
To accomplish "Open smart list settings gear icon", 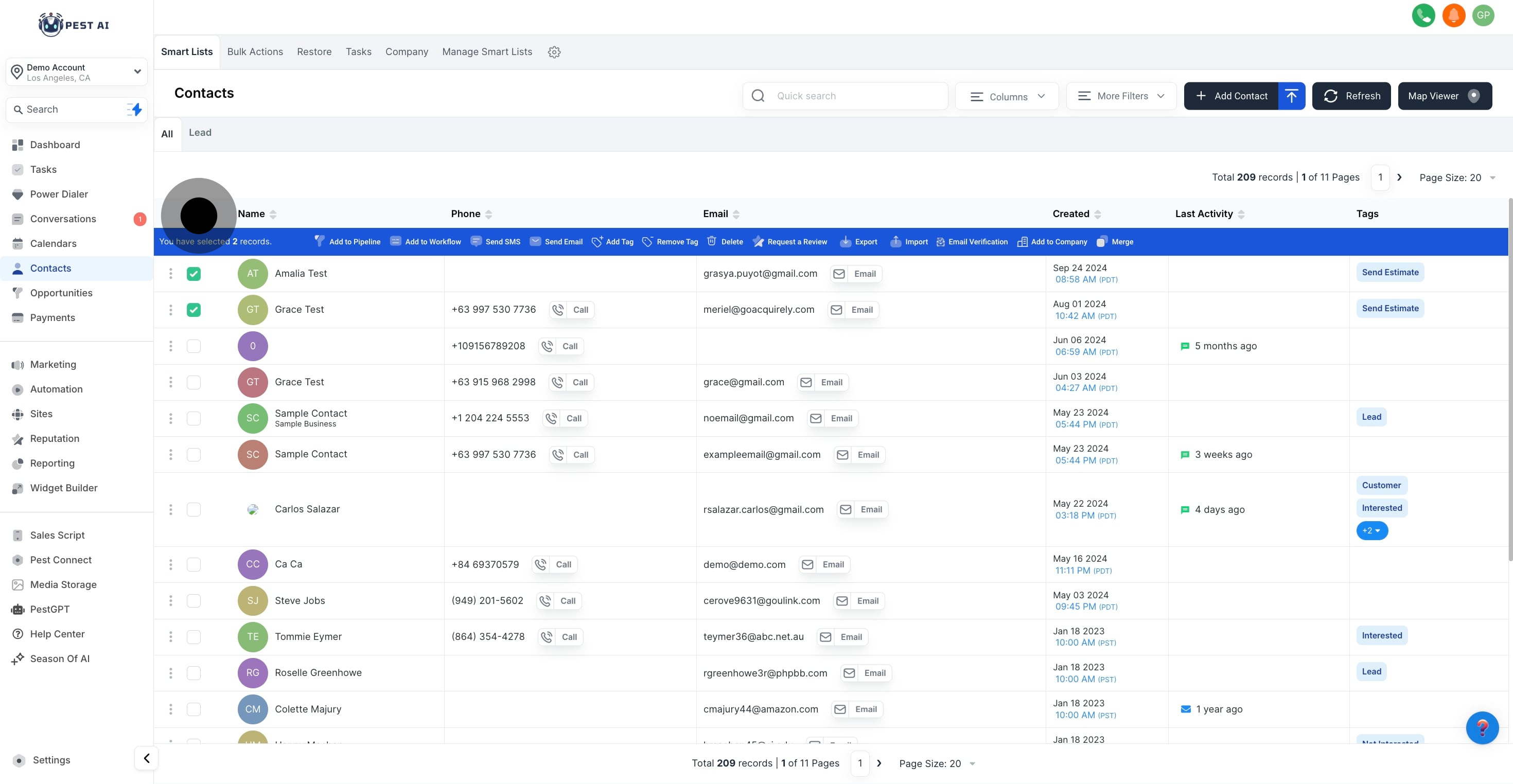I will click(x=554, y=52).
